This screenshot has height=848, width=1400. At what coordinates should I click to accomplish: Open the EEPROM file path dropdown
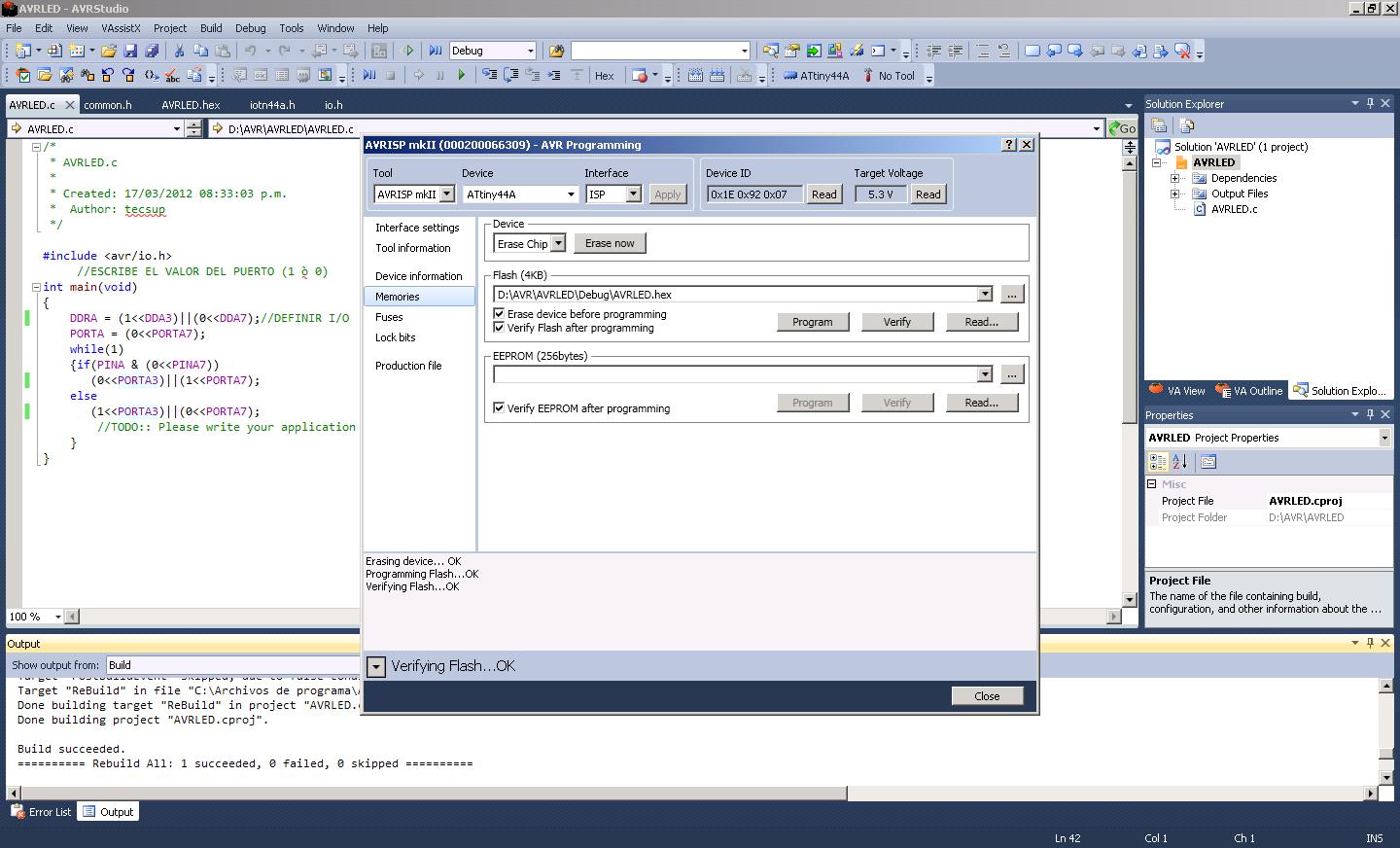click(x=985, y=374)
